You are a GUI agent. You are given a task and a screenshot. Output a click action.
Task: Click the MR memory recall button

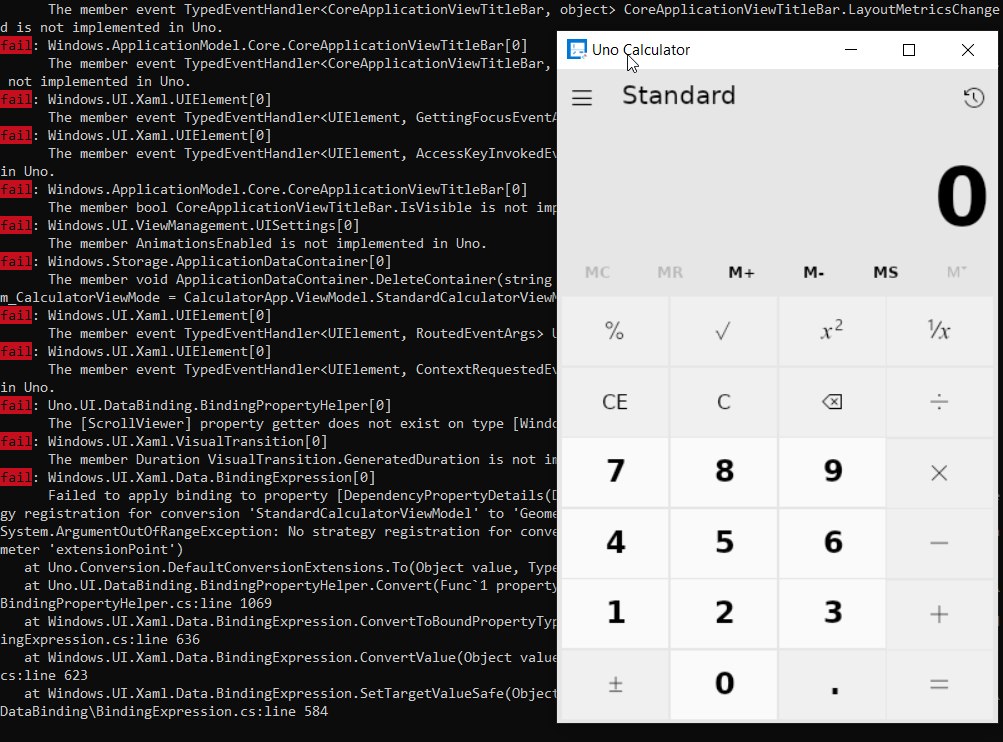click(670, 272)
